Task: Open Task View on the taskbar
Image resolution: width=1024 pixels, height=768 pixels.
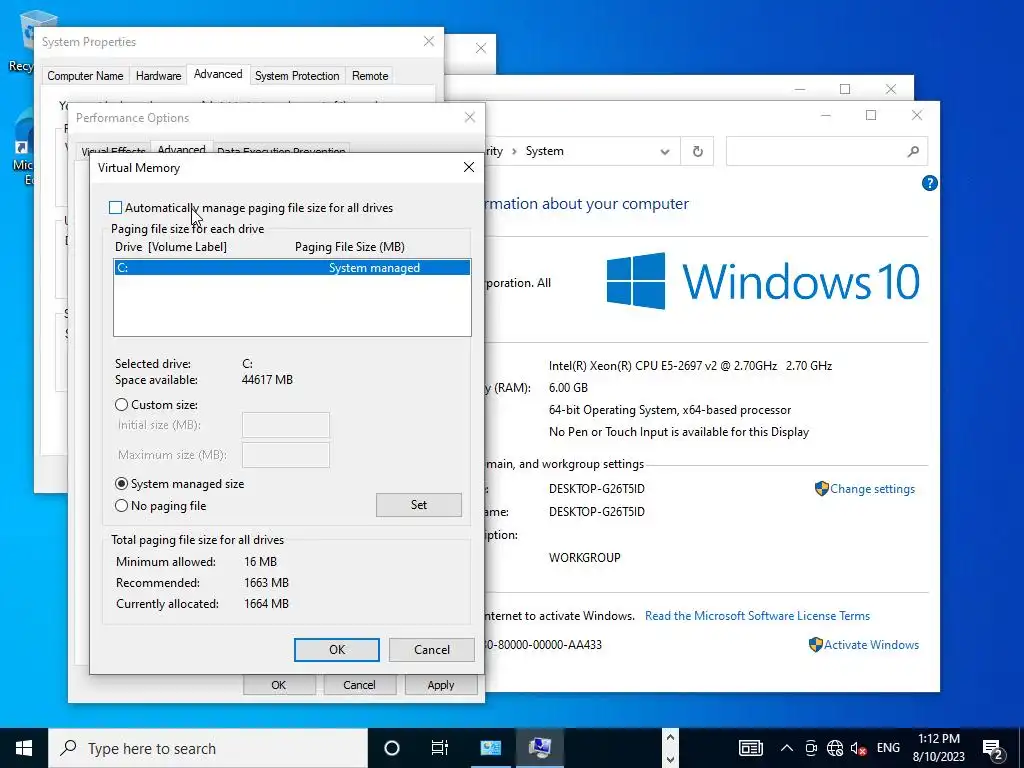Action: 440,748
